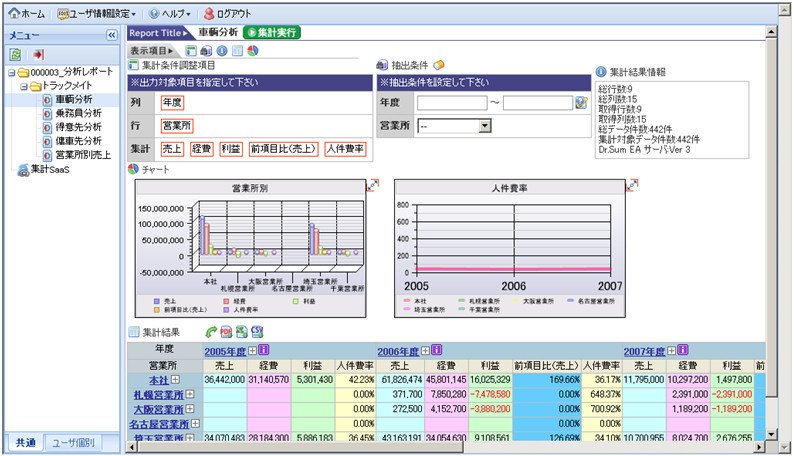The height and width of the screenshot is (456, 794).
Task: Export the results to Excel
Action: (x=242, y=332)
